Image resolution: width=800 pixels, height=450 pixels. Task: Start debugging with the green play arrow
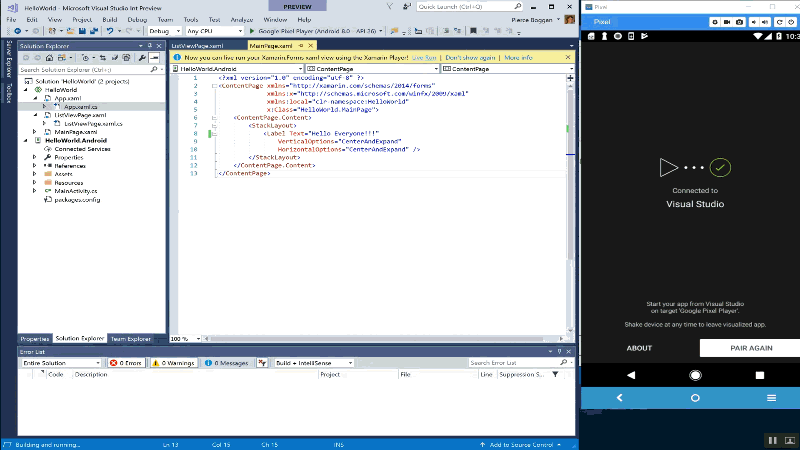tap(252, 31)
